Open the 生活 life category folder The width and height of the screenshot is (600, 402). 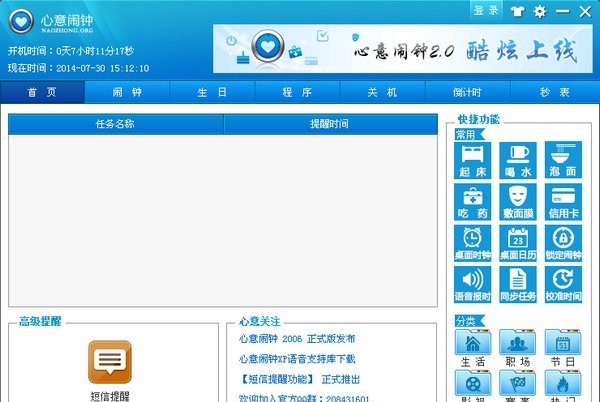click(x=473, y=348)
